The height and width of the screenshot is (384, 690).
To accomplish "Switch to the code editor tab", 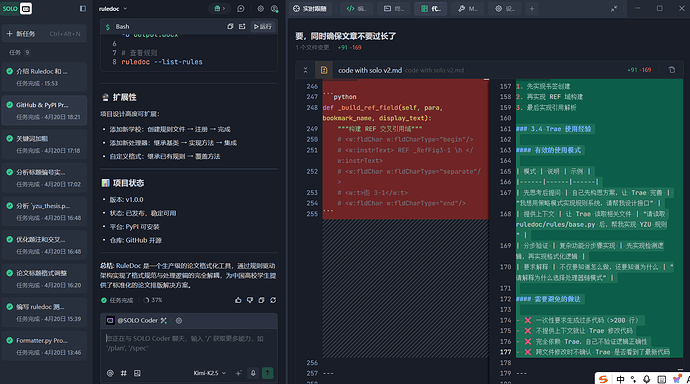I will coord(356,9).
